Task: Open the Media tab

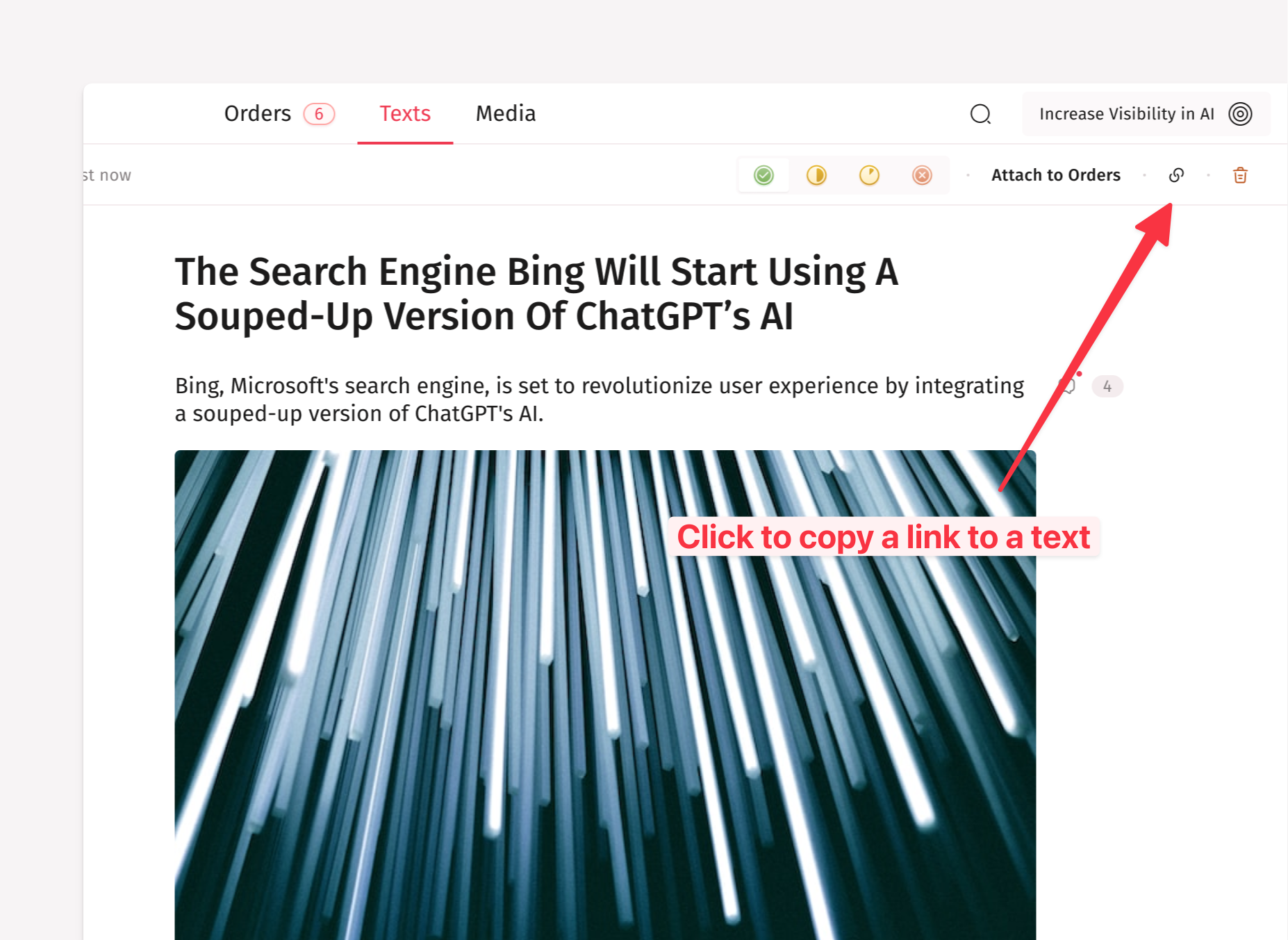Action: pyautogui.click(x=506, y=113)
